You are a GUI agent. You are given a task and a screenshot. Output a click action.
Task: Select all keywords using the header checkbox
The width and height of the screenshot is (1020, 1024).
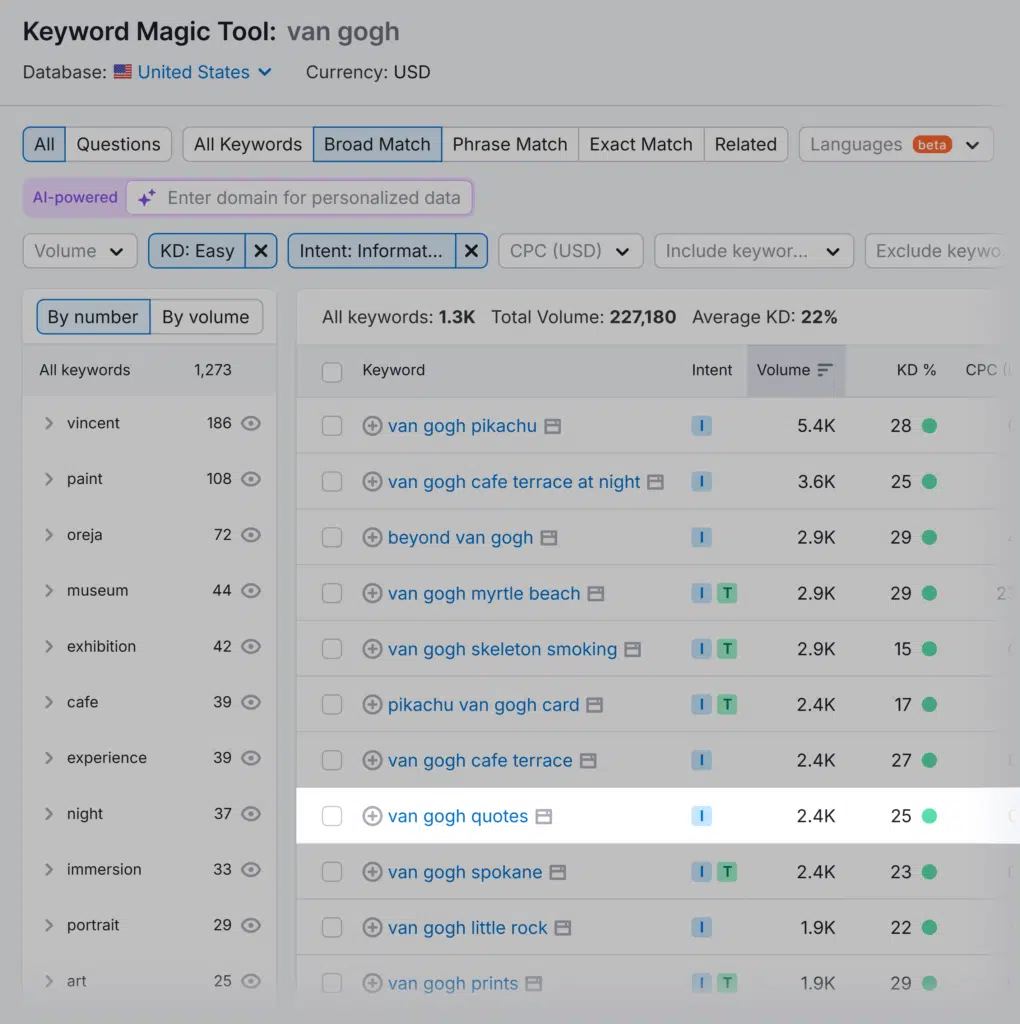[332, 370]
